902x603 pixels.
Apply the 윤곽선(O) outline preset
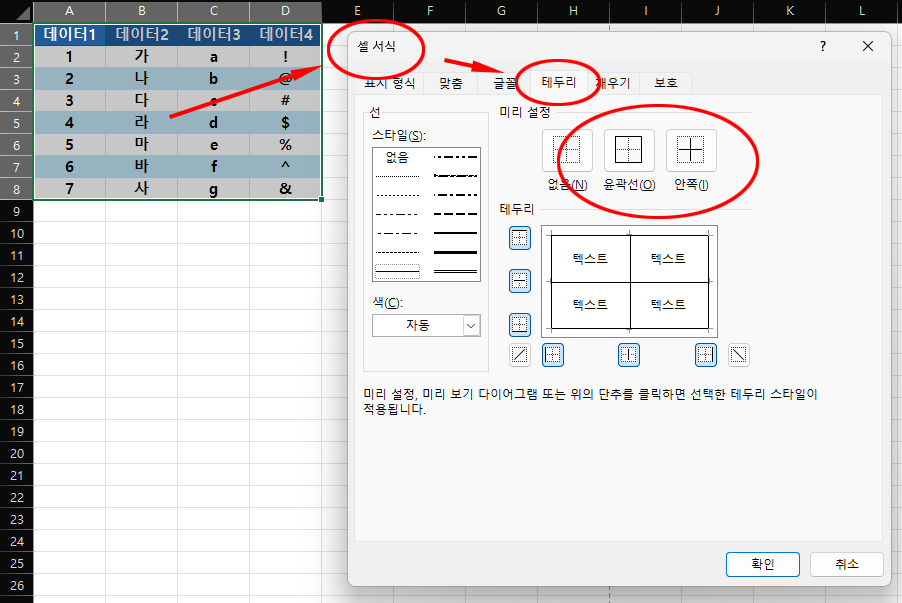tap(629, 150)
